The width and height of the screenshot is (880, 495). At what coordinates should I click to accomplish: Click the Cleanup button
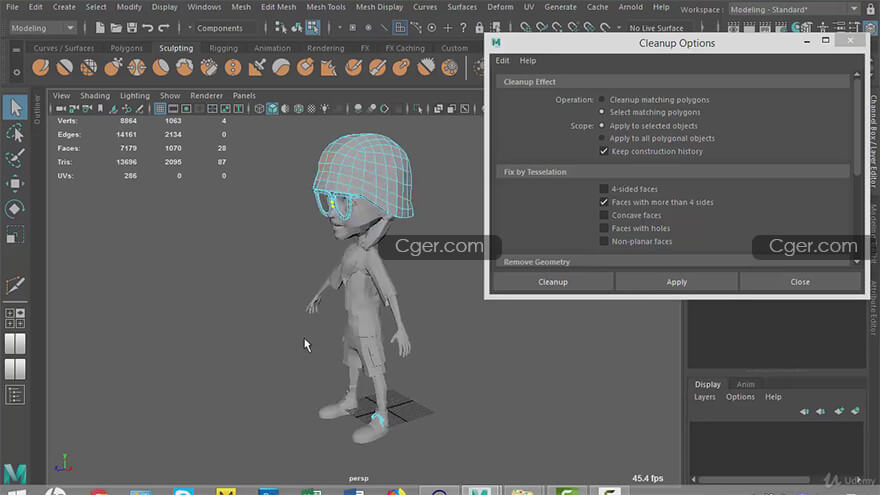[x=553, y=282]
